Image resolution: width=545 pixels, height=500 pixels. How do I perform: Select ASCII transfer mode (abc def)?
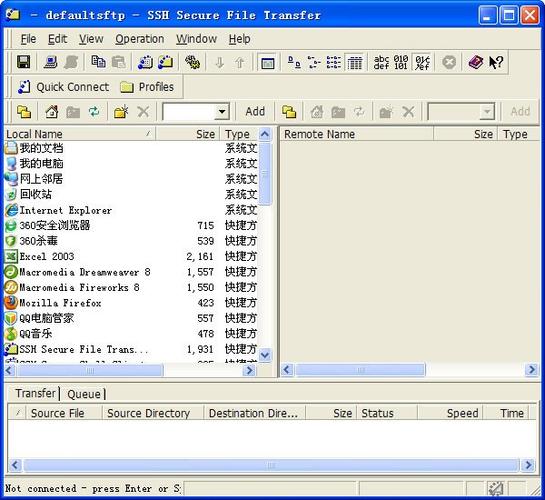pyautogui.click(x=381, y=63)
